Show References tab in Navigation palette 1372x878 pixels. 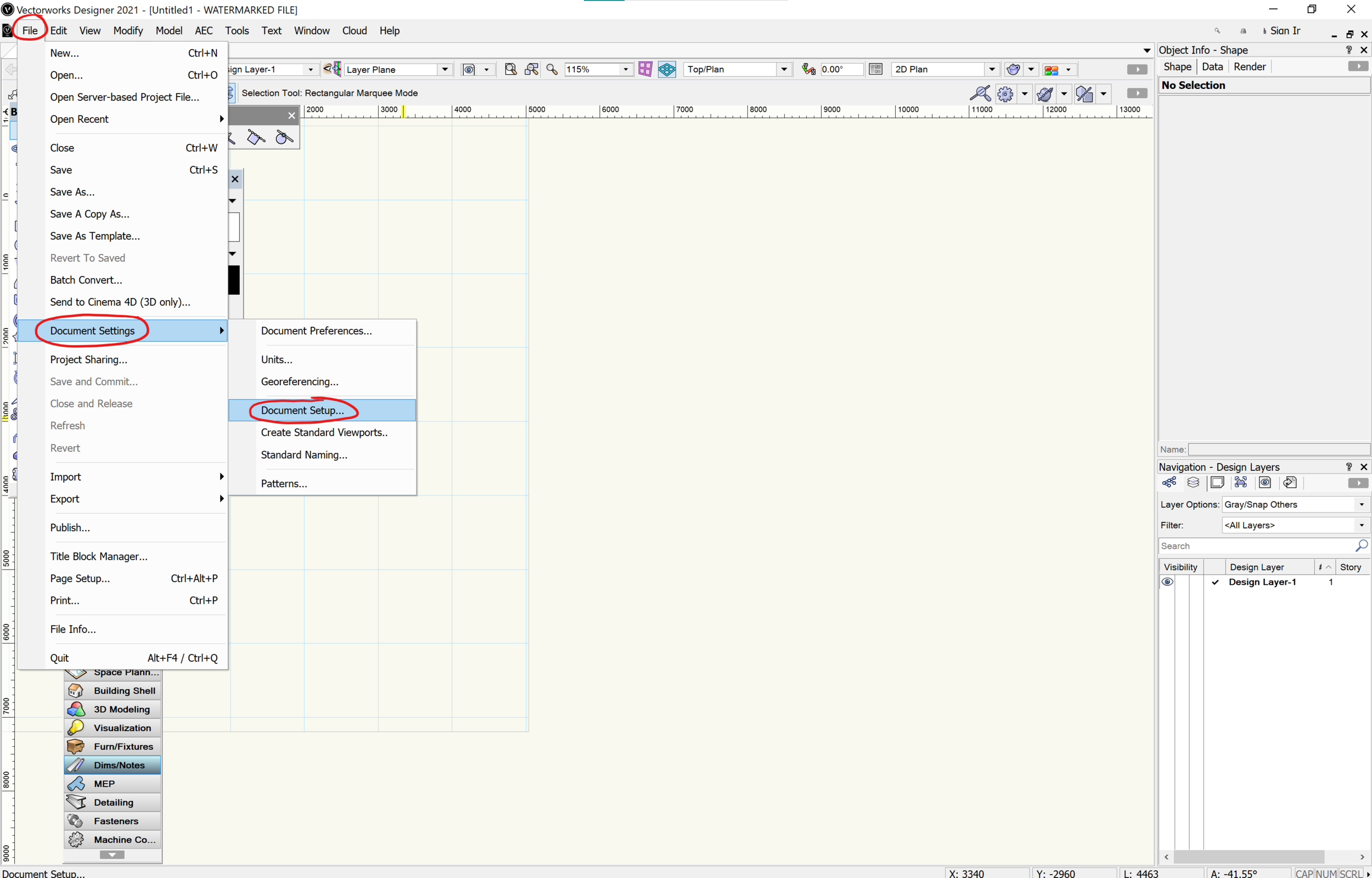(x=1290, y=482)
